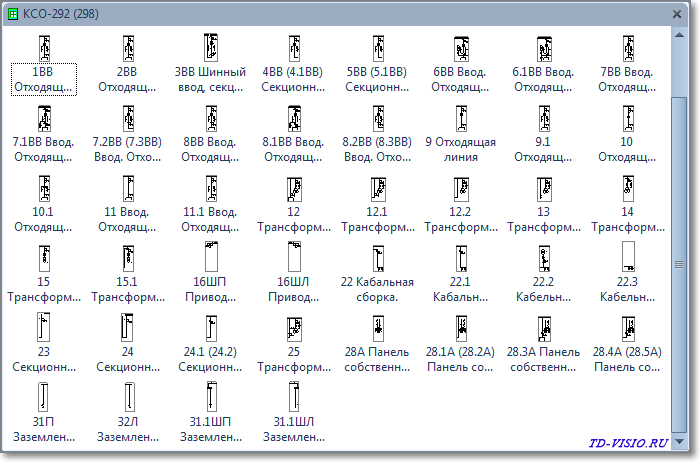Select the 16ШЛ Привод... shape
Screen dimensions: 700x462
(x=293, y=273)
